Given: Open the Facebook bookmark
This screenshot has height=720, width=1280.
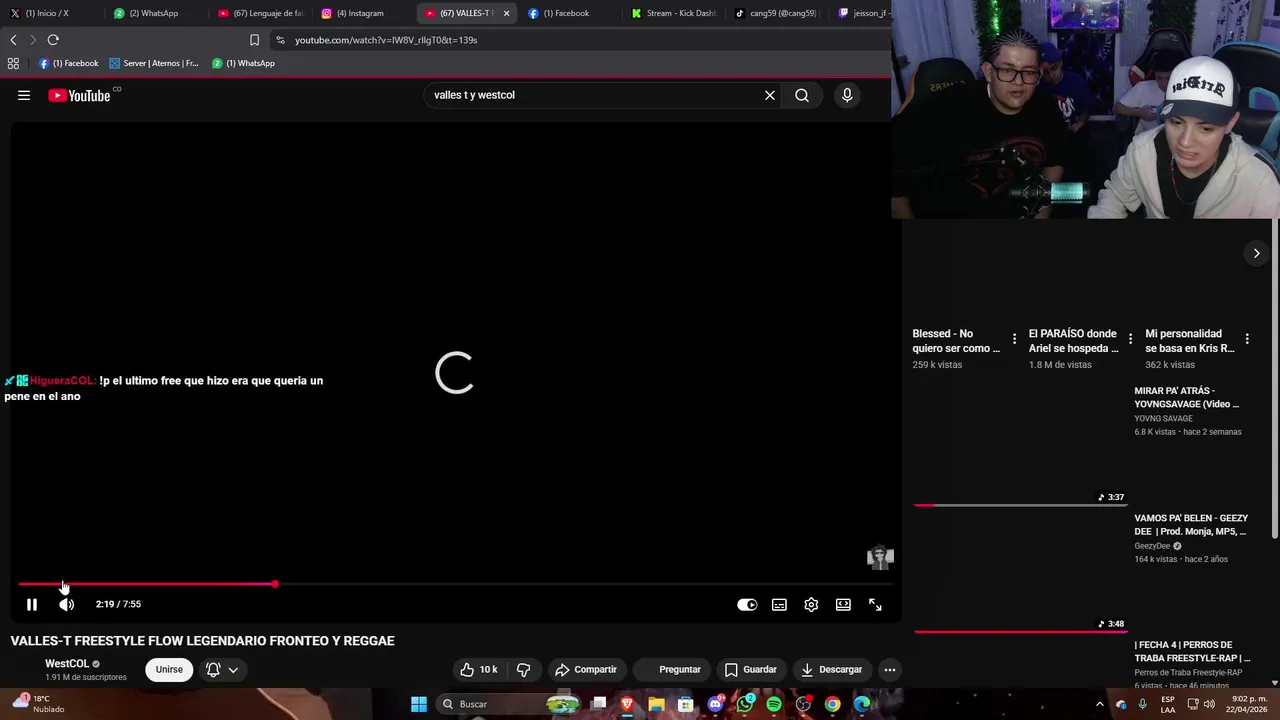Looking at the screenshot, I should click(x=68, y=63).
